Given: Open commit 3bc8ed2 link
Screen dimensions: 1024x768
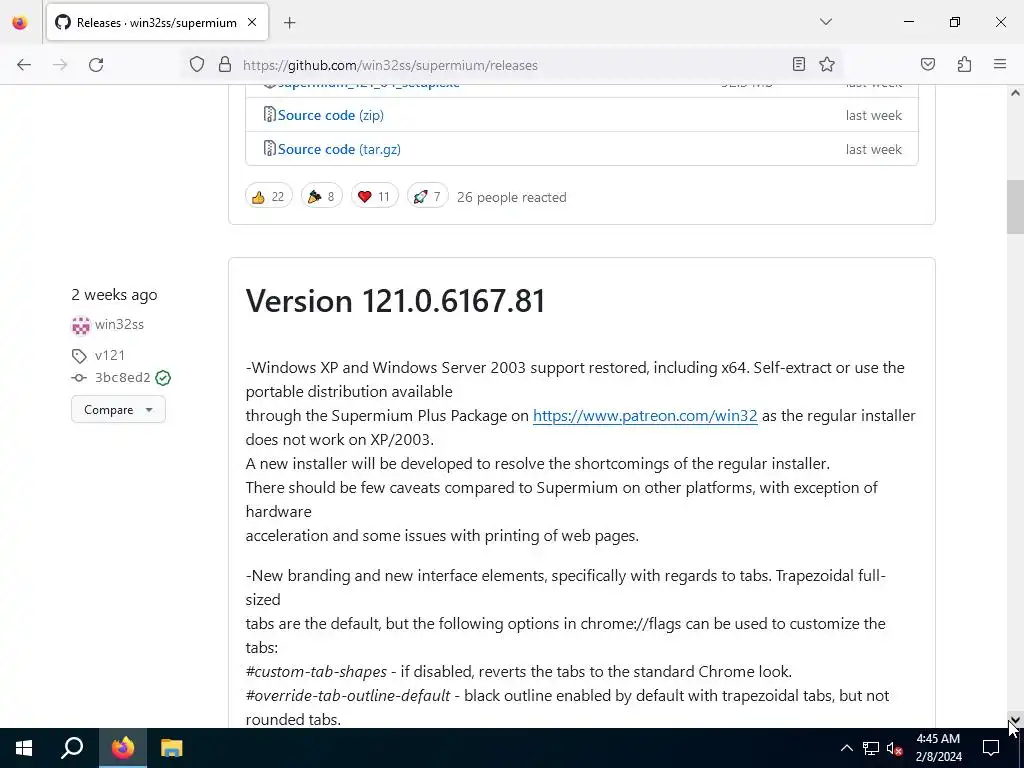Looking at the screenshot, I should pyautogui.click(x=122, y=377).
